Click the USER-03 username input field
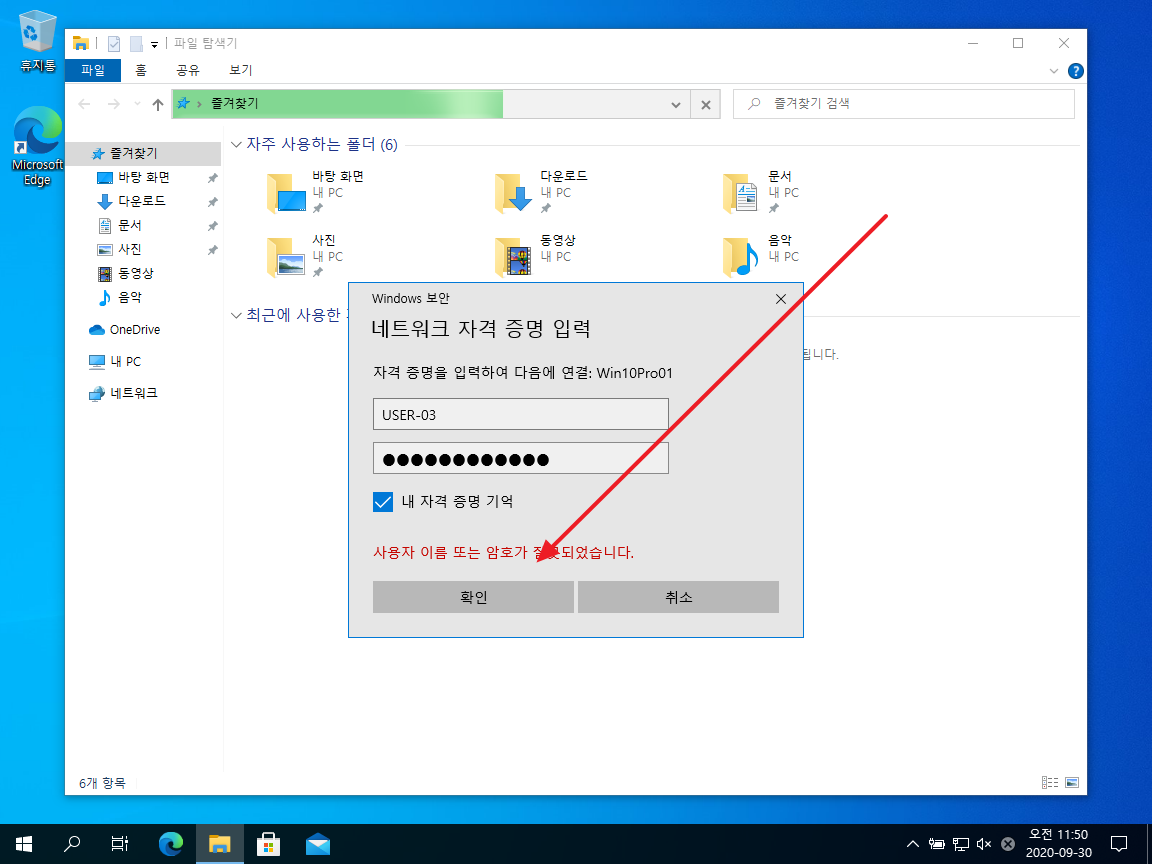 coord(520,413)
